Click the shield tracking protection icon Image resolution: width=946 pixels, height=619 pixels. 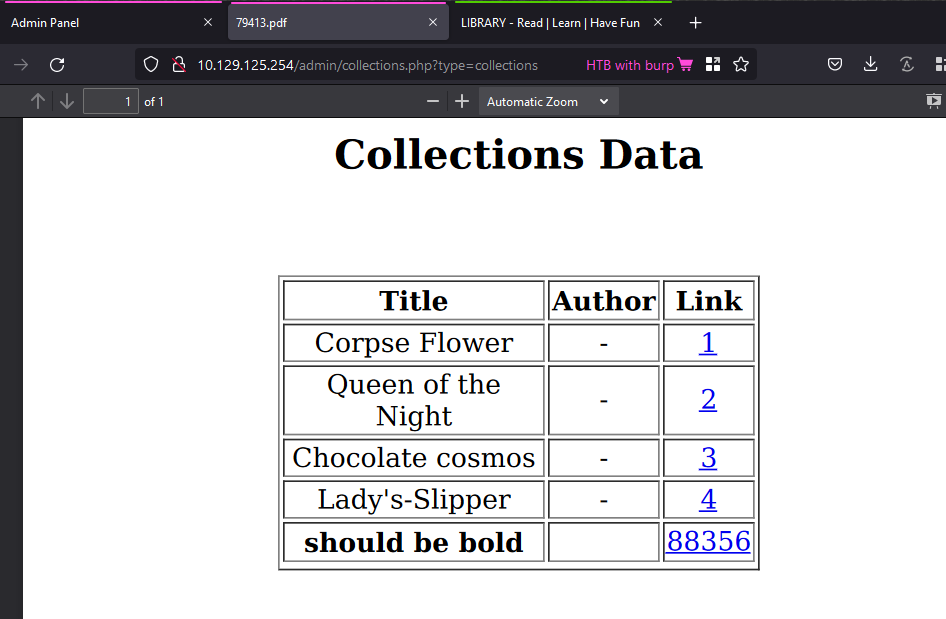tap(151, 65)
